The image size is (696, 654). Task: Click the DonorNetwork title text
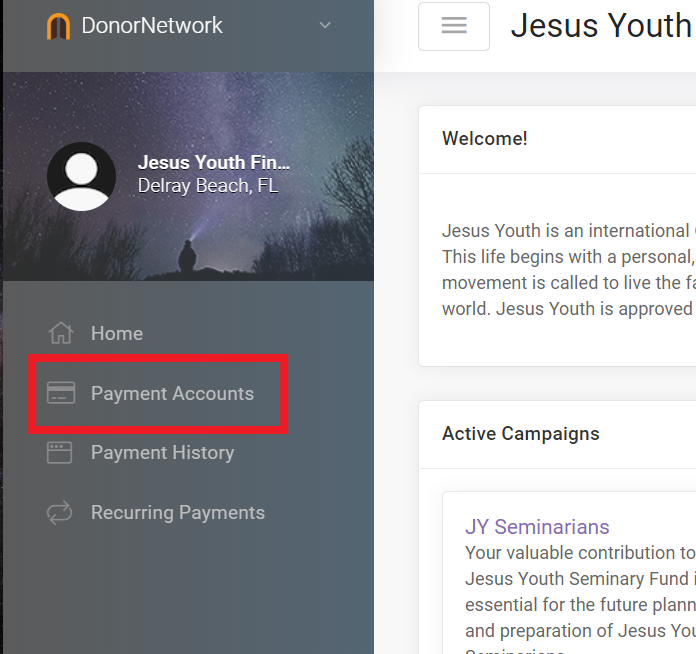(152, 25)
